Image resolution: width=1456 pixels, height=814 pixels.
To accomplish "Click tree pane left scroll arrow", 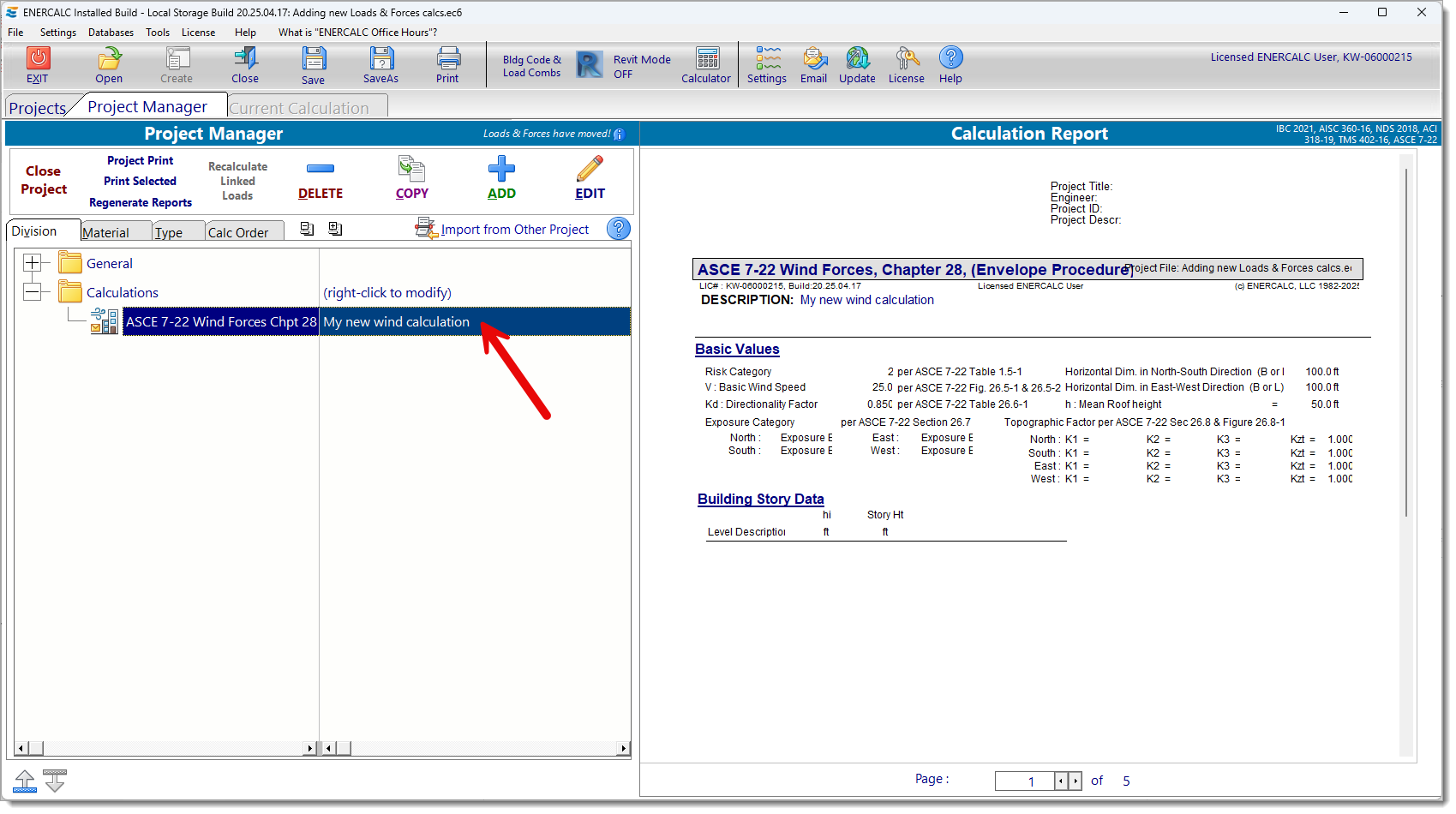I will tap(21, 748).
